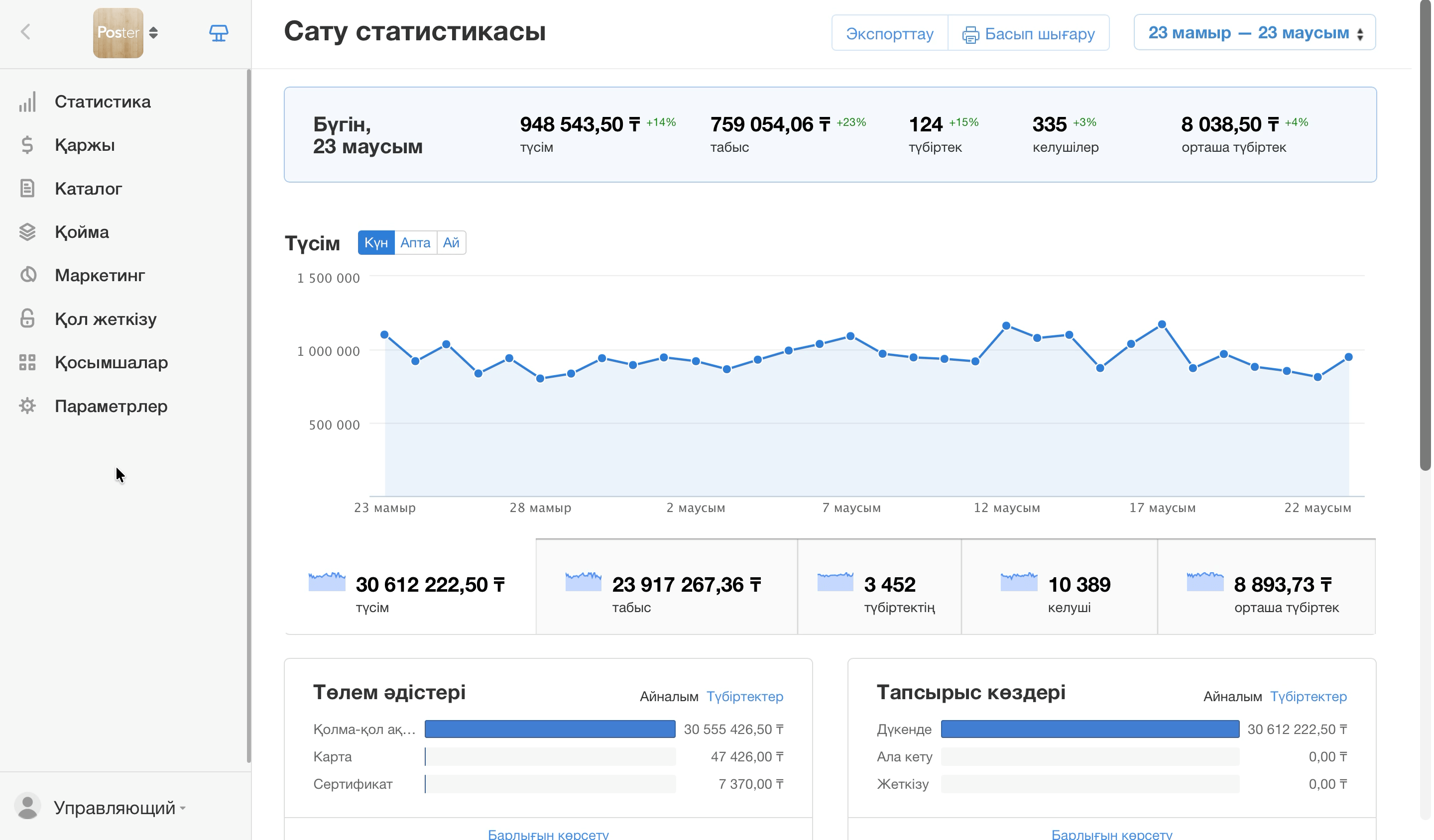Open the point-of-sale terminal icon
This screenshot has width=1434, height=840.
coord(219,33)
